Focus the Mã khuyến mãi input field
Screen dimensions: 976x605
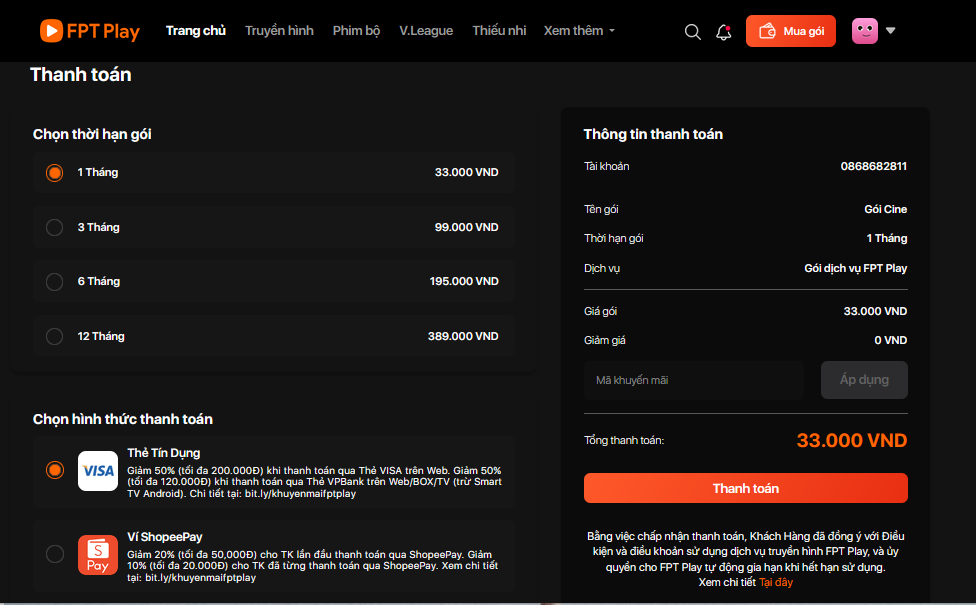coord(694,380)
